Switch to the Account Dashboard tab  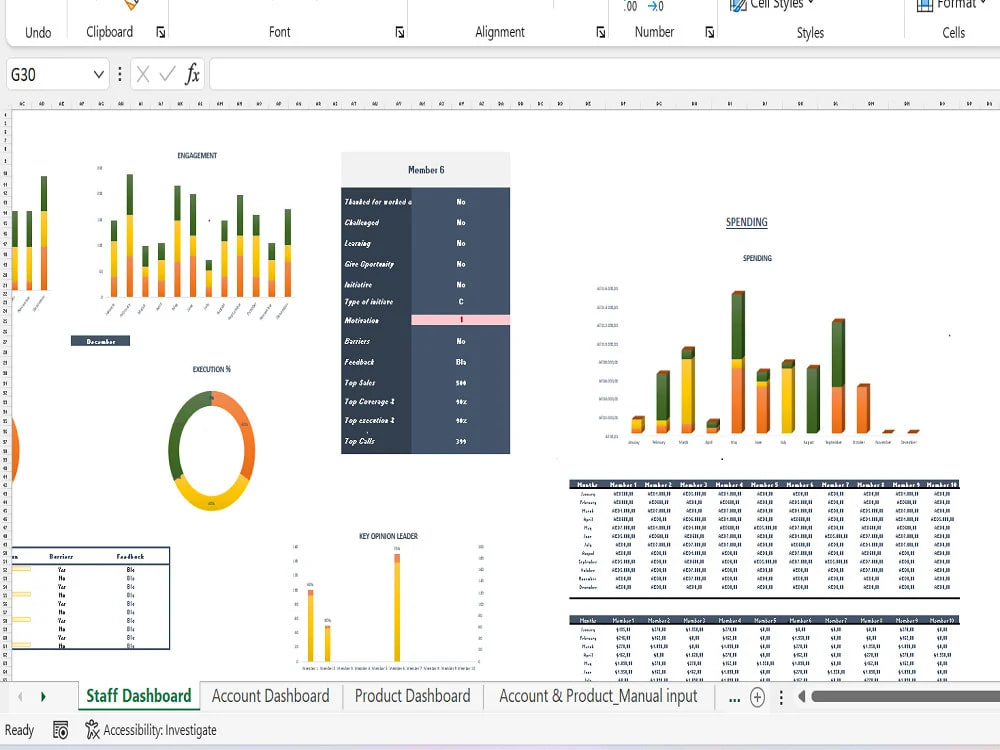[270, 696]
